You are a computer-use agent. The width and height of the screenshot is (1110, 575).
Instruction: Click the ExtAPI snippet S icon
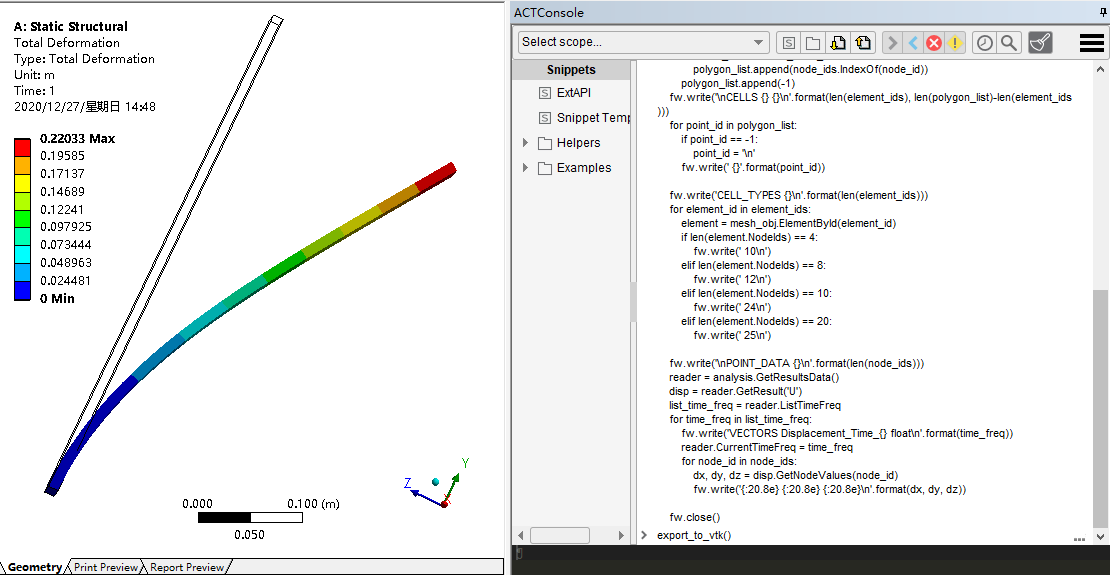[x=544, y=93]
